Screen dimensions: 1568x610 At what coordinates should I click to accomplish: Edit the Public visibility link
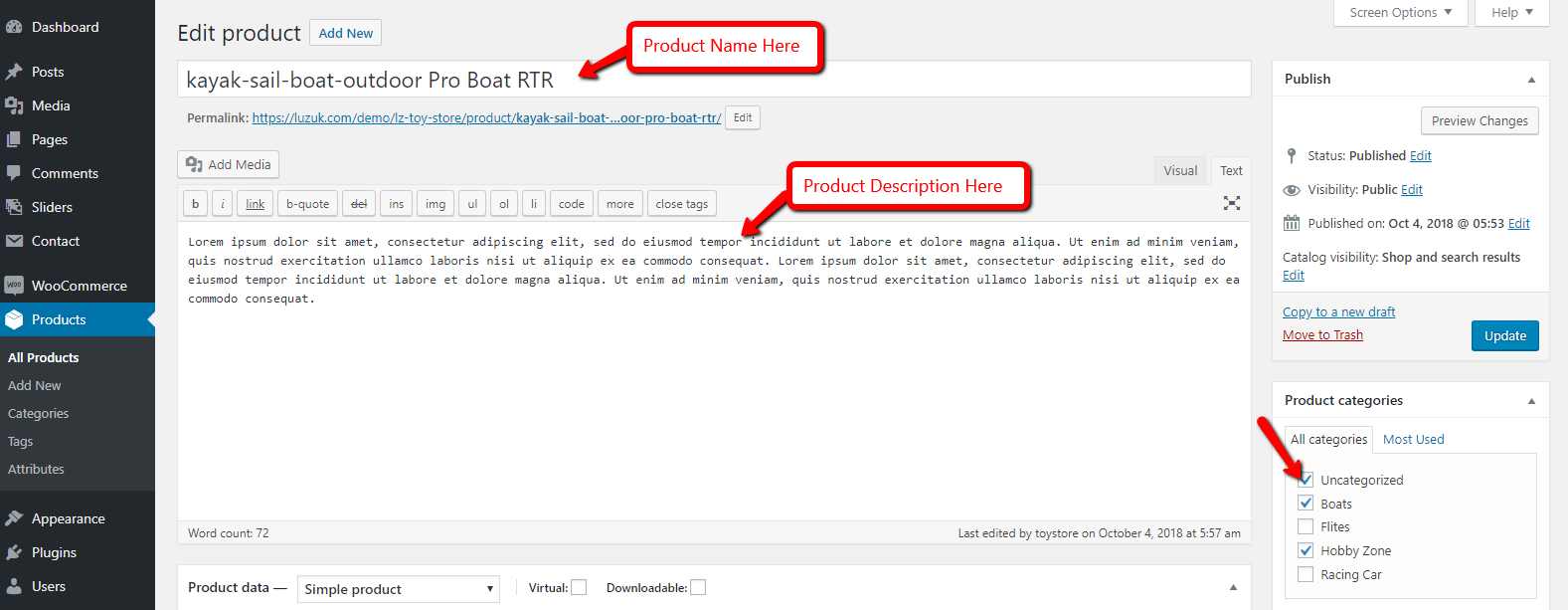click(1412, 189)
